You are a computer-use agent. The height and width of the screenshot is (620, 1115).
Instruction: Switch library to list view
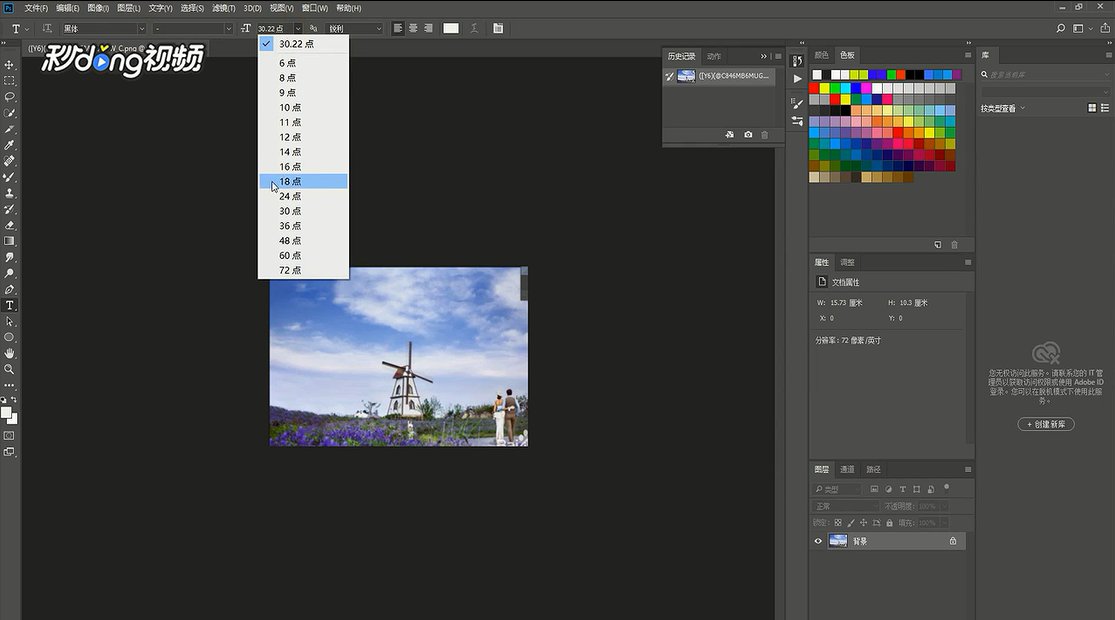tap(1104, 108)
